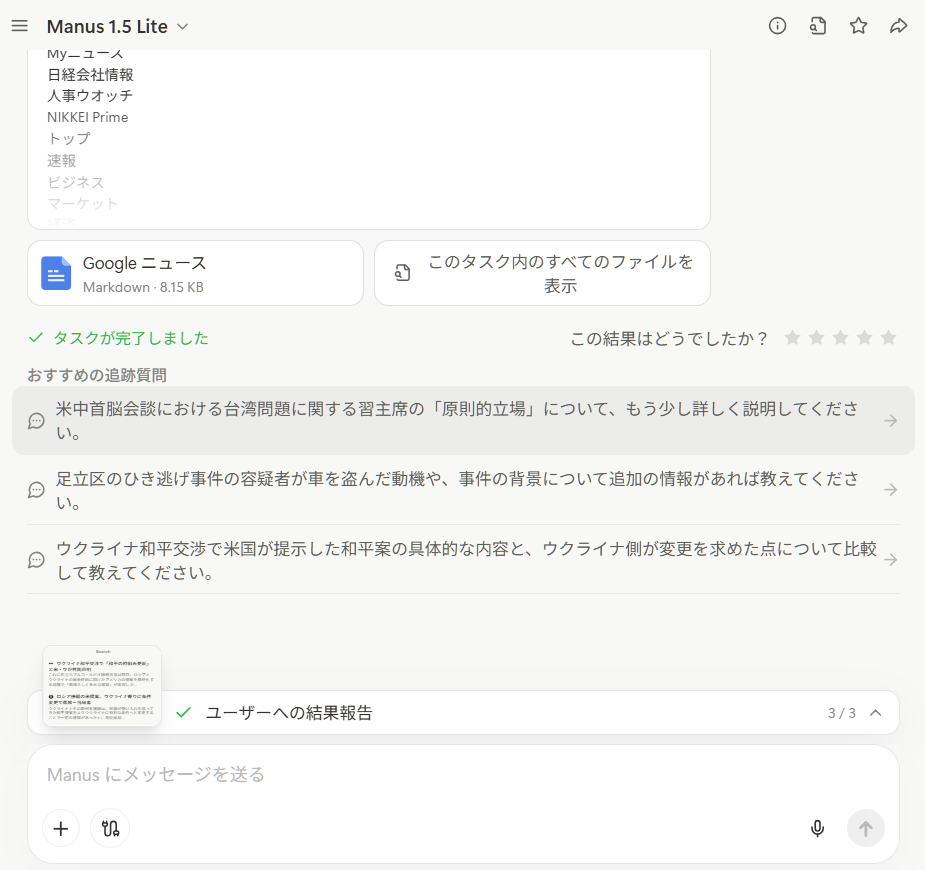This screenshot has width=925, height=870.
Task: Open the search results preview thumbnail
Action: coord(102,686)
